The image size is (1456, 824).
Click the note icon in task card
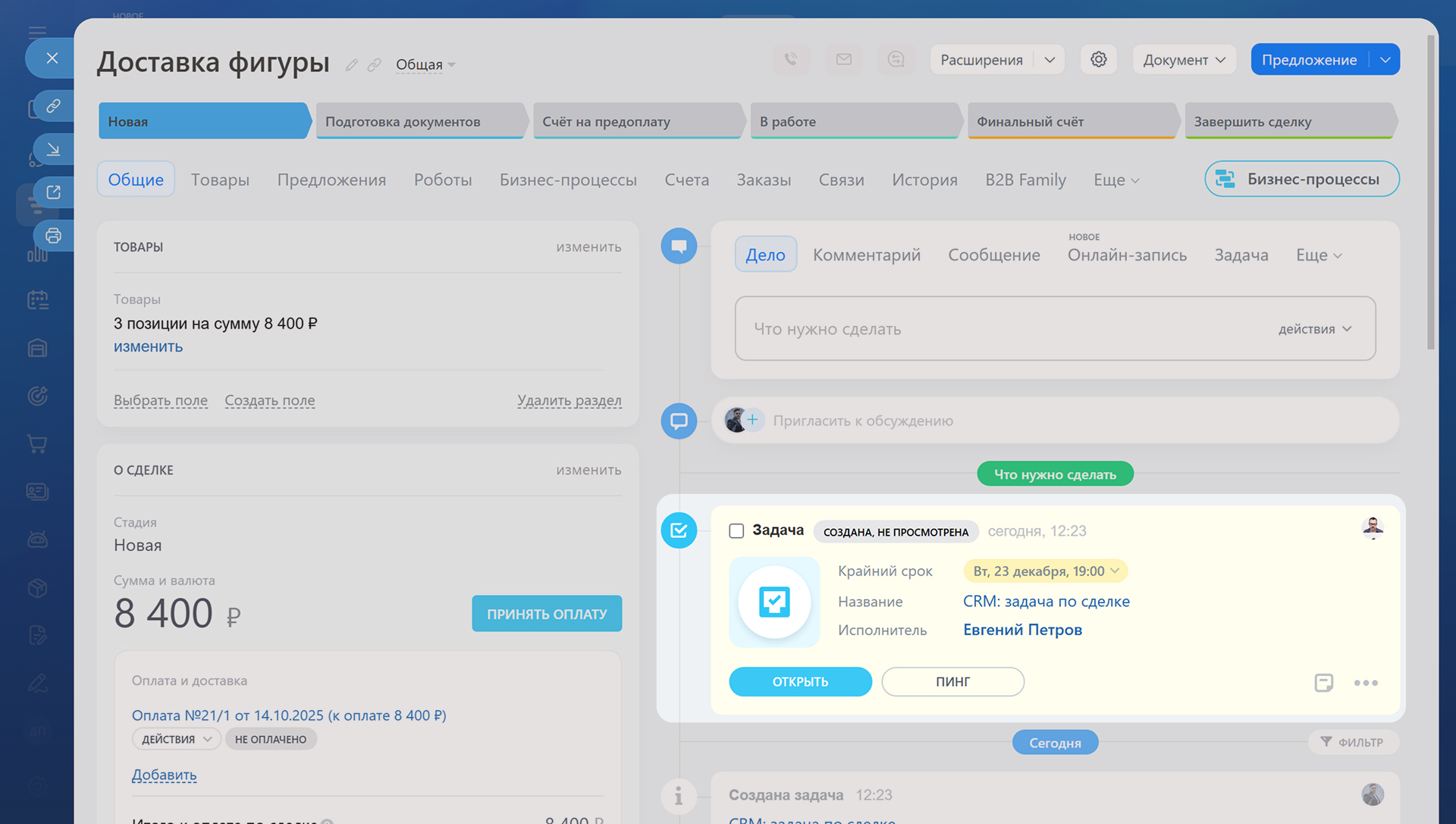[1323, 682]
